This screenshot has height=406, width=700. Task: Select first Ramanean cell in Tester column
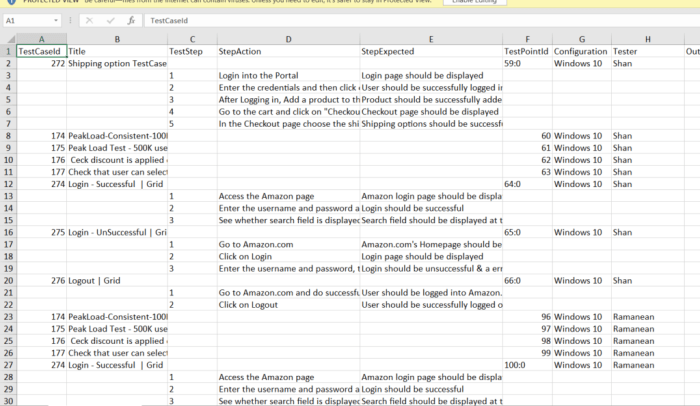coord(647,317)
